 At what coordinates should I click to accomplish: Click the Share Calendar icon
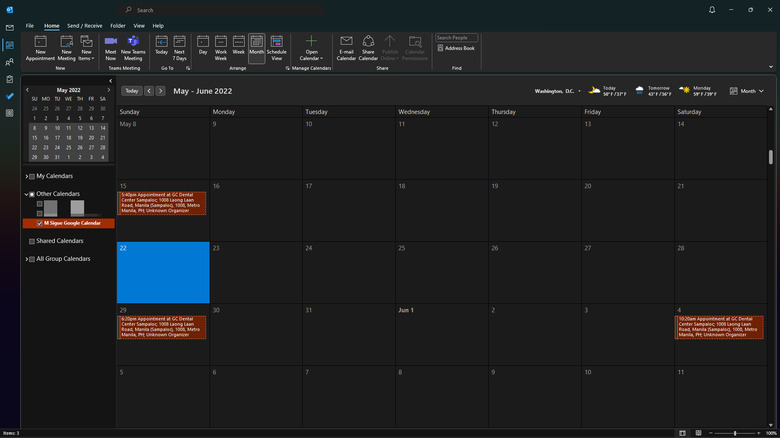[x=368, y=47]
